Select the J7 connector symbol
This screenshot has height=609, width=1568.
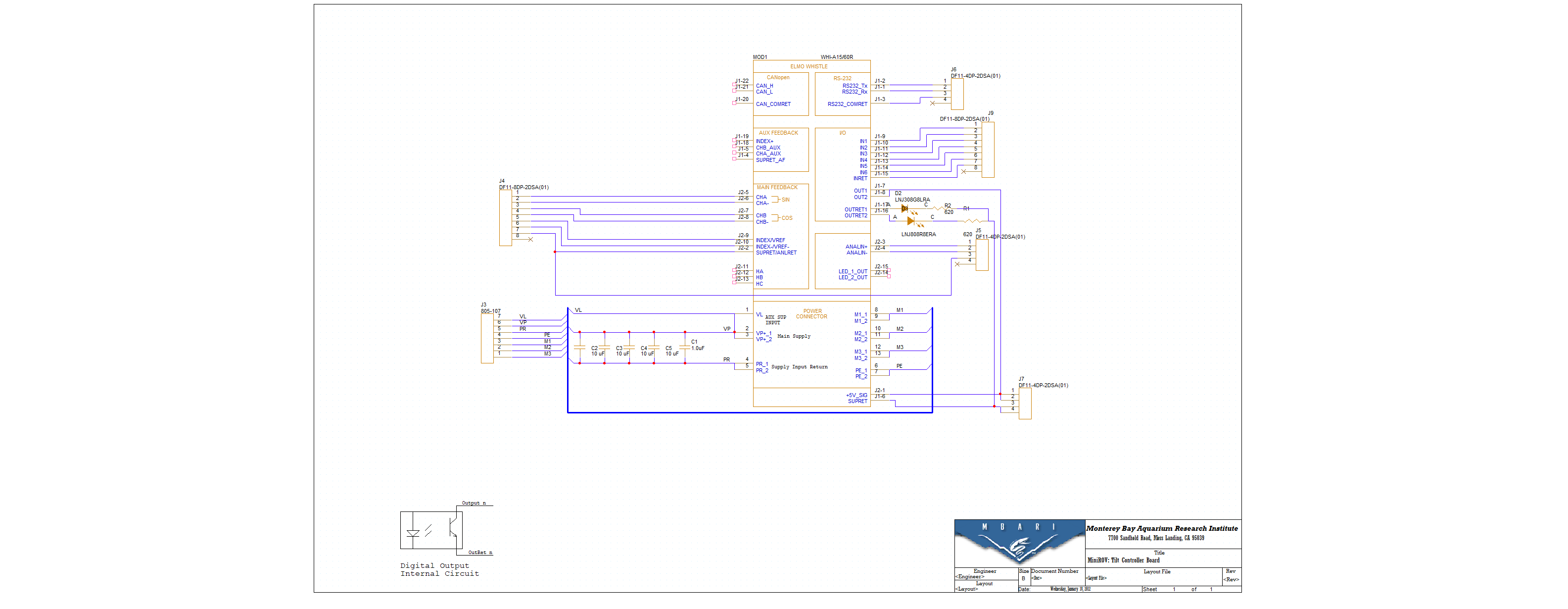(x=1025, y=403)
